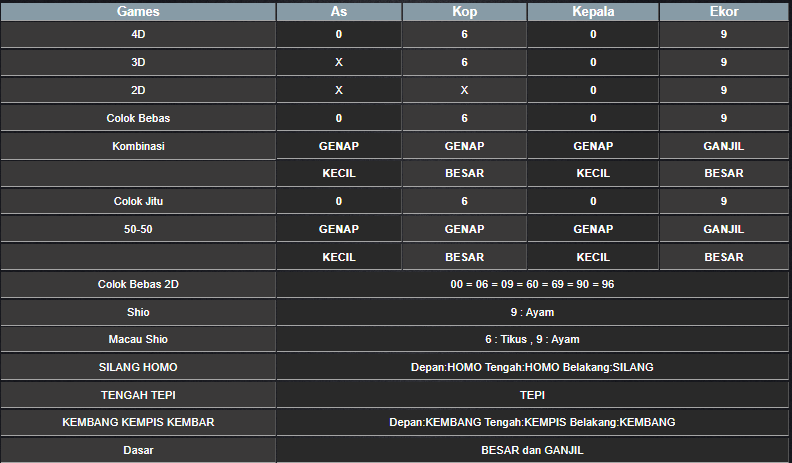Click Colok Jitu row As value 0
The height and width of the screenshot is (463, 792).
(339, 201)
